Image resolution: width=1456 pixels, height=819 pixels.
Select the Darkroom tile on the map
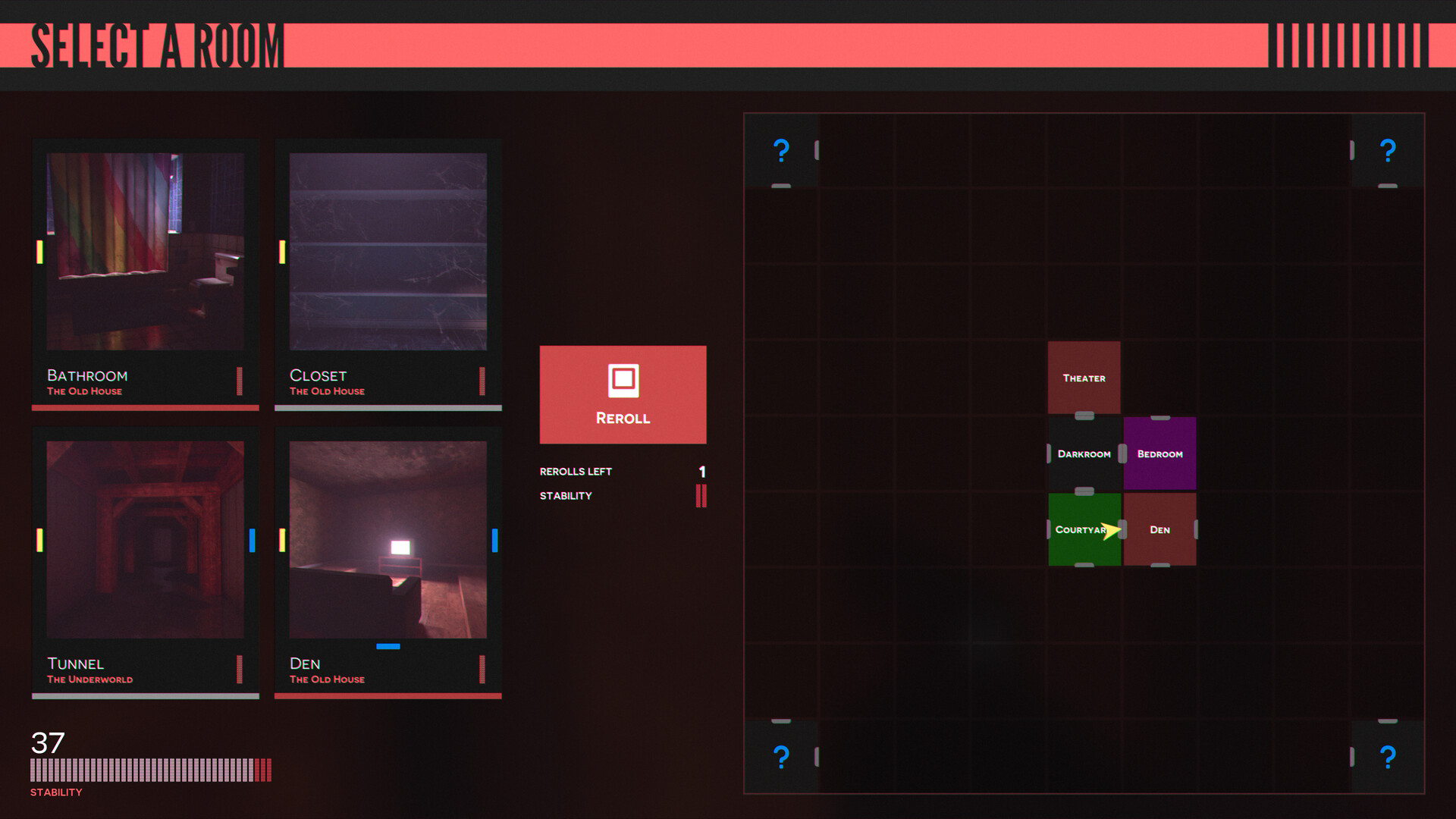point(1084,453)
